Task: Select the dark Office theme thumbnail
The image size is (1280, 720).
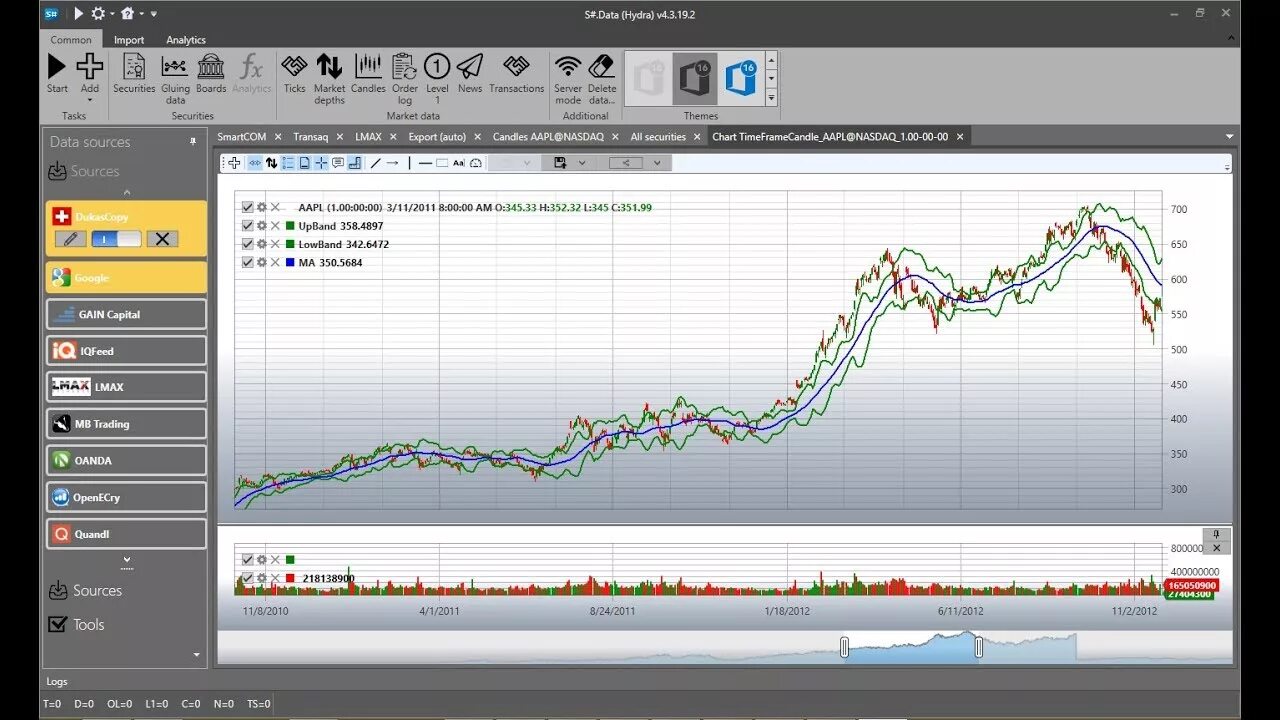Action: [695, 78]
